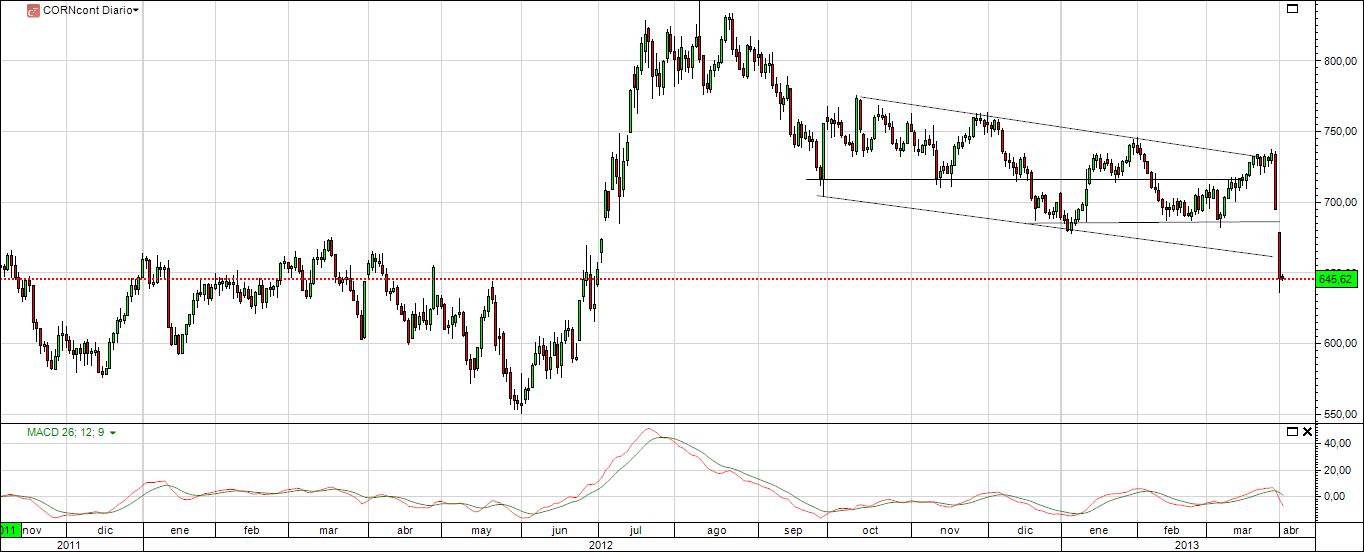
Task: Maximize the MACD indicator panel
Action: (1292, 432)
